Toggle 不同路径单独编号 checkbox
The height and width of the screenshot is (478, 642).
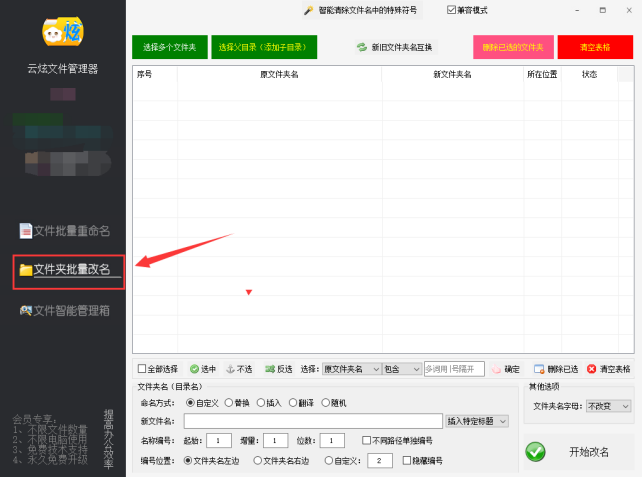(x=366, y=440)
